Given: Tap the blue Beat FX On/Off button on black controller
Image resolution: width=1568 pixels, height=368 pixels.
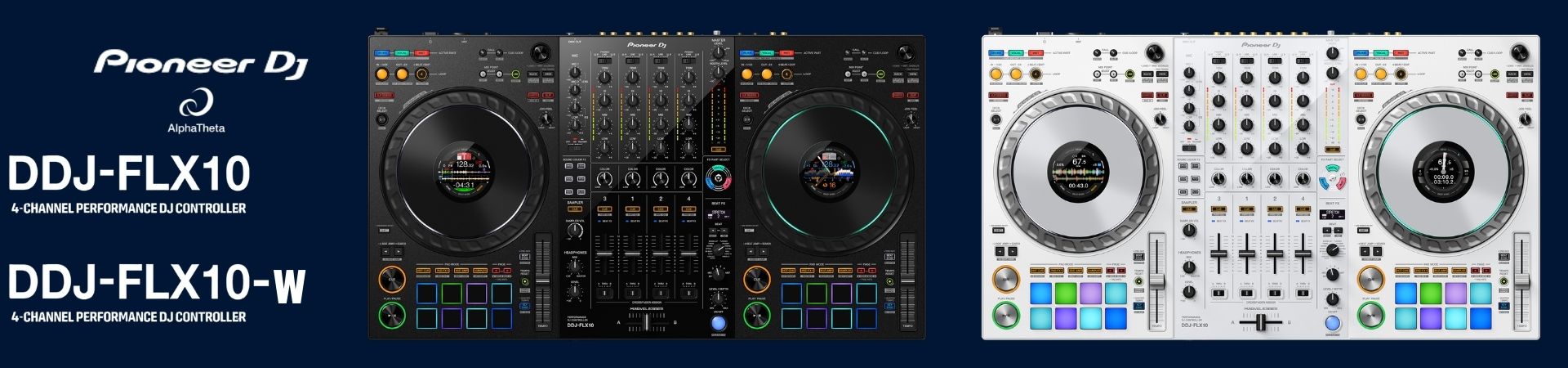Looking at the screenshot, I should click(718, 323).
